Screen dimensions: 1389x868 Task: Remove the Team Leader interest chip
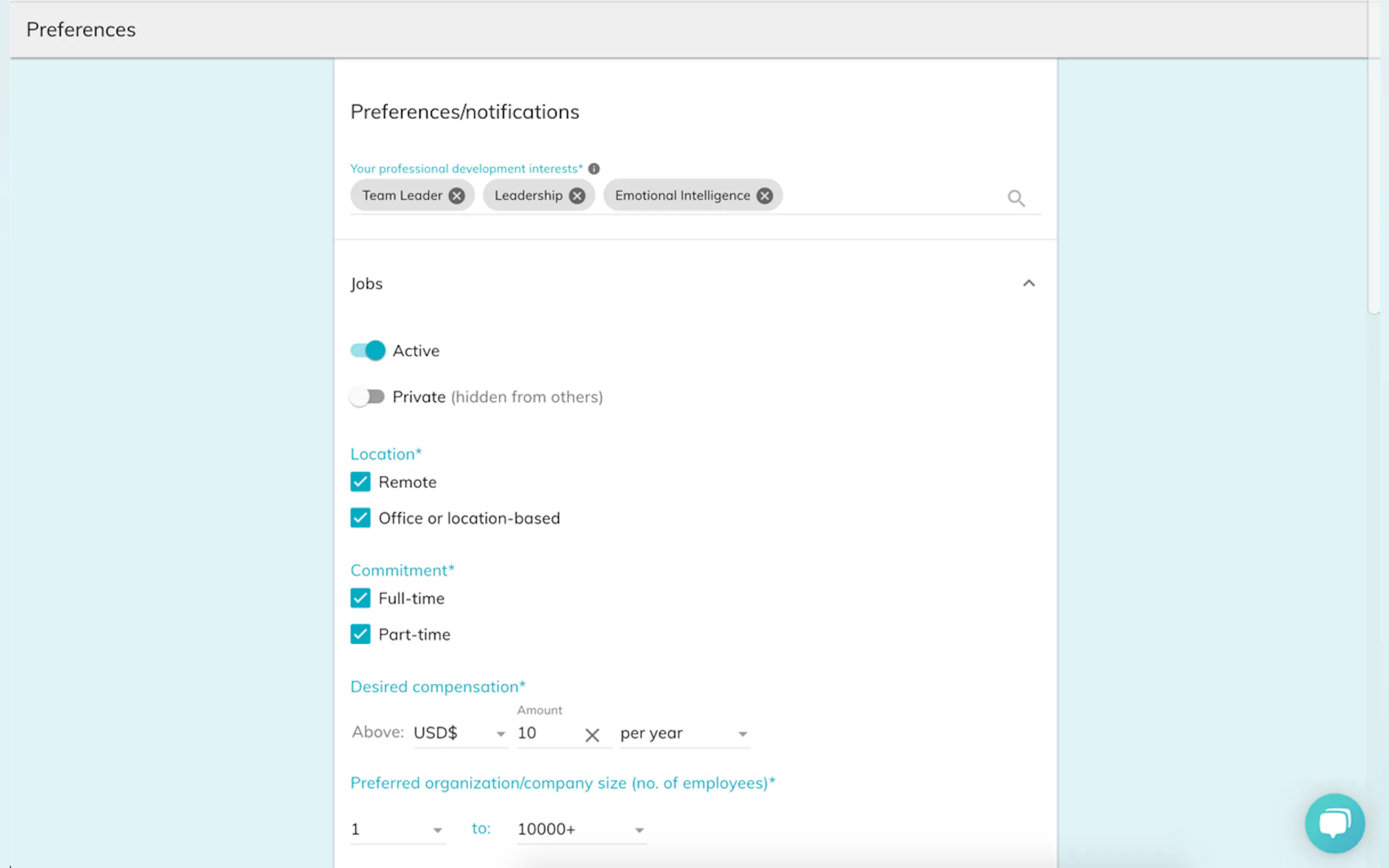(457, 196)
